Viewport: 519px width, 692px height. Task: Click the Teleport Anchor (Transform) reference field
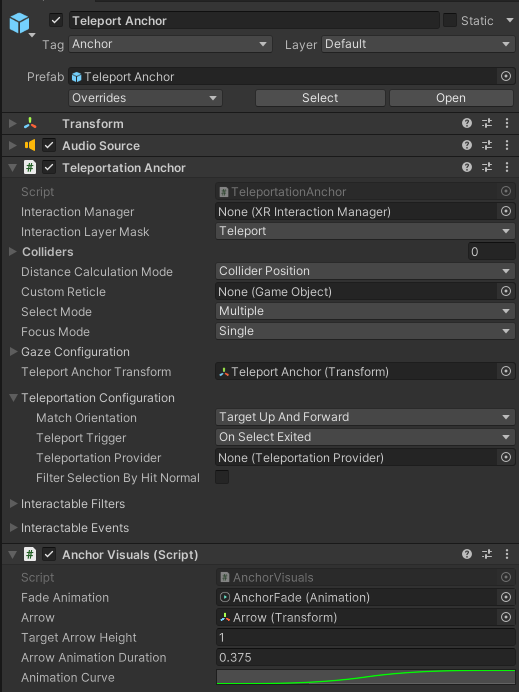click(357, 372)
